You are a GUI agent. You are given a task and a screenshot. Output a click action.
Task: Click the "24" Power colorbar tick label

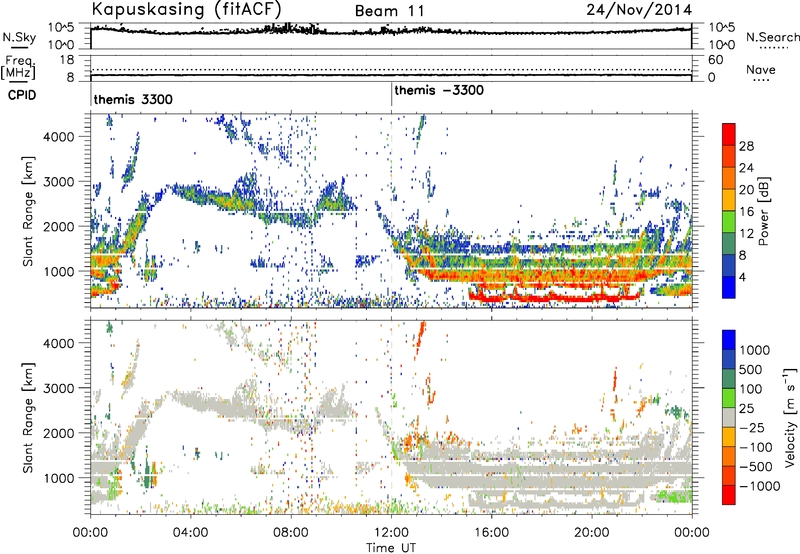coord(746,168)
